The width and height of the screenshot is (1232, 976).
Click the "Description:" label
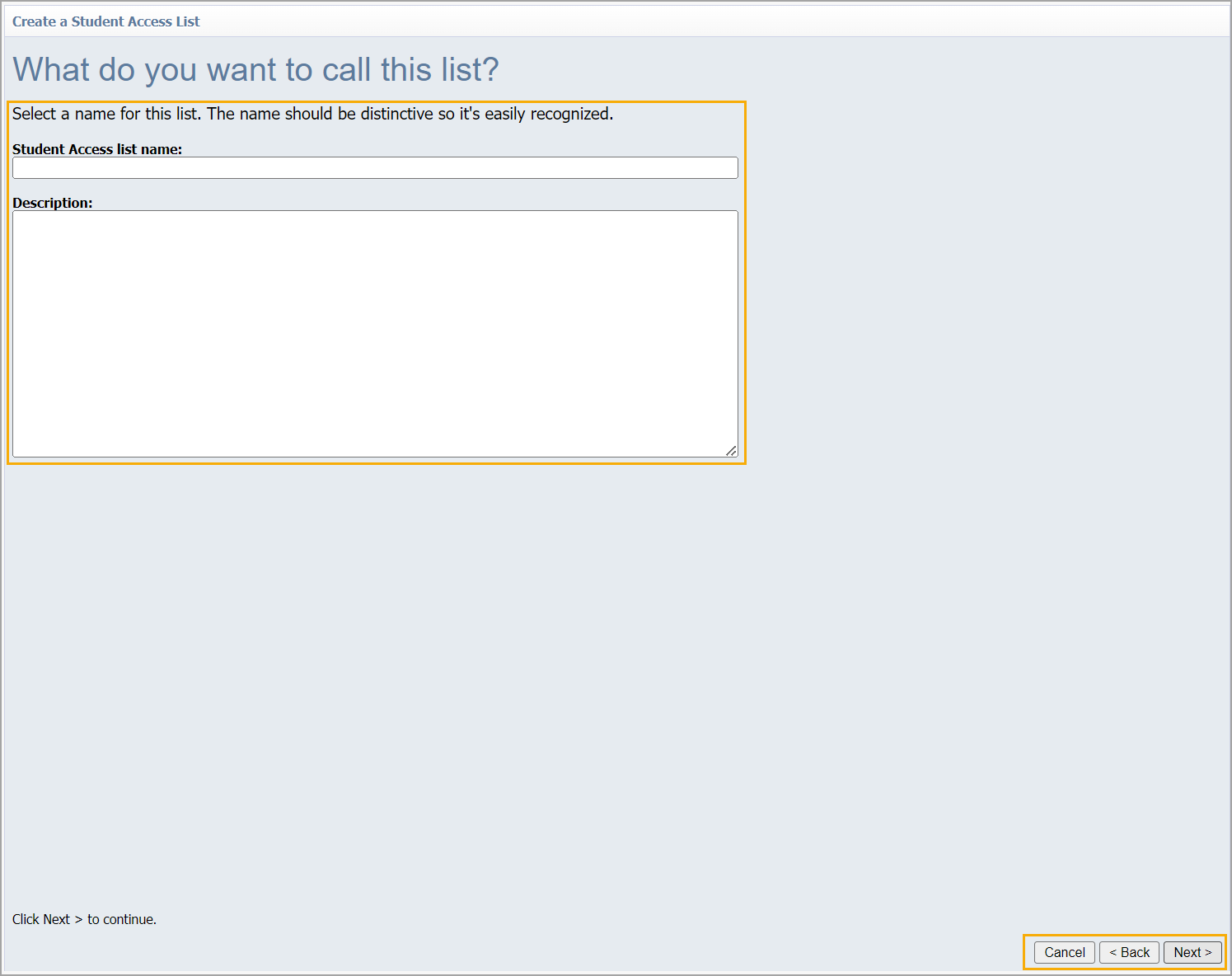(x=53, y=203)
